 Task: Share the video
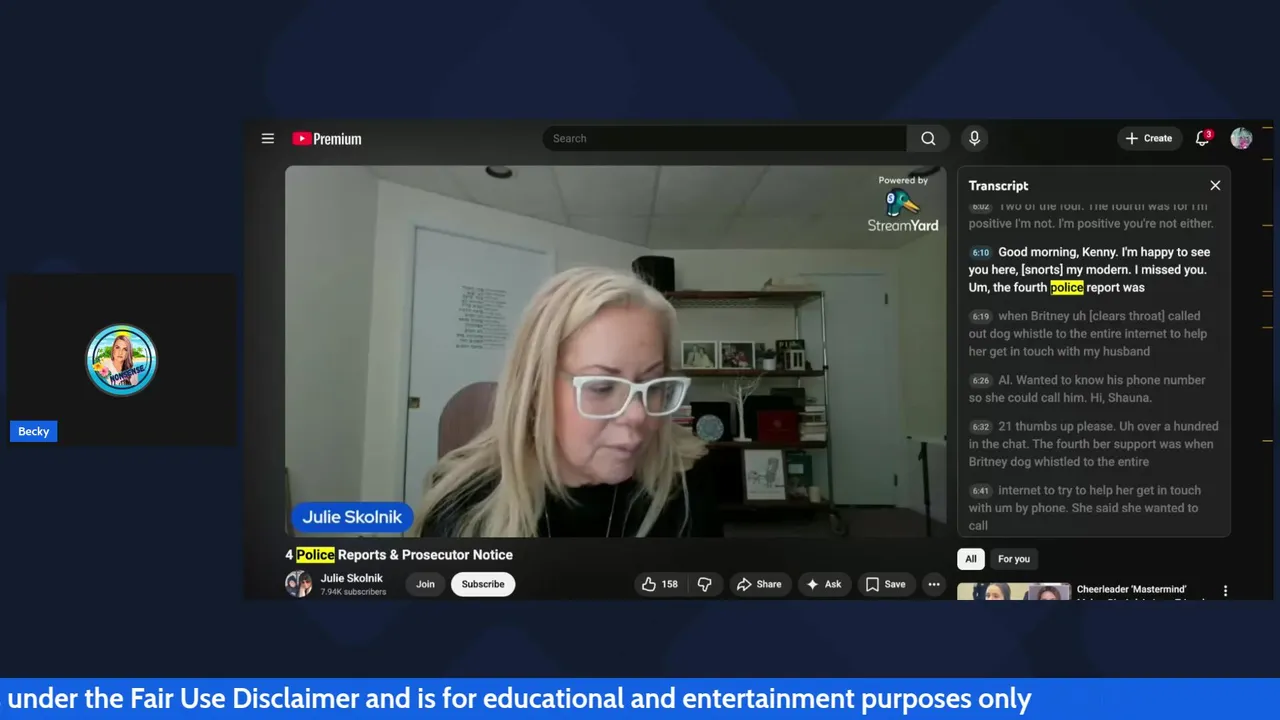click(x=759, y=584)
